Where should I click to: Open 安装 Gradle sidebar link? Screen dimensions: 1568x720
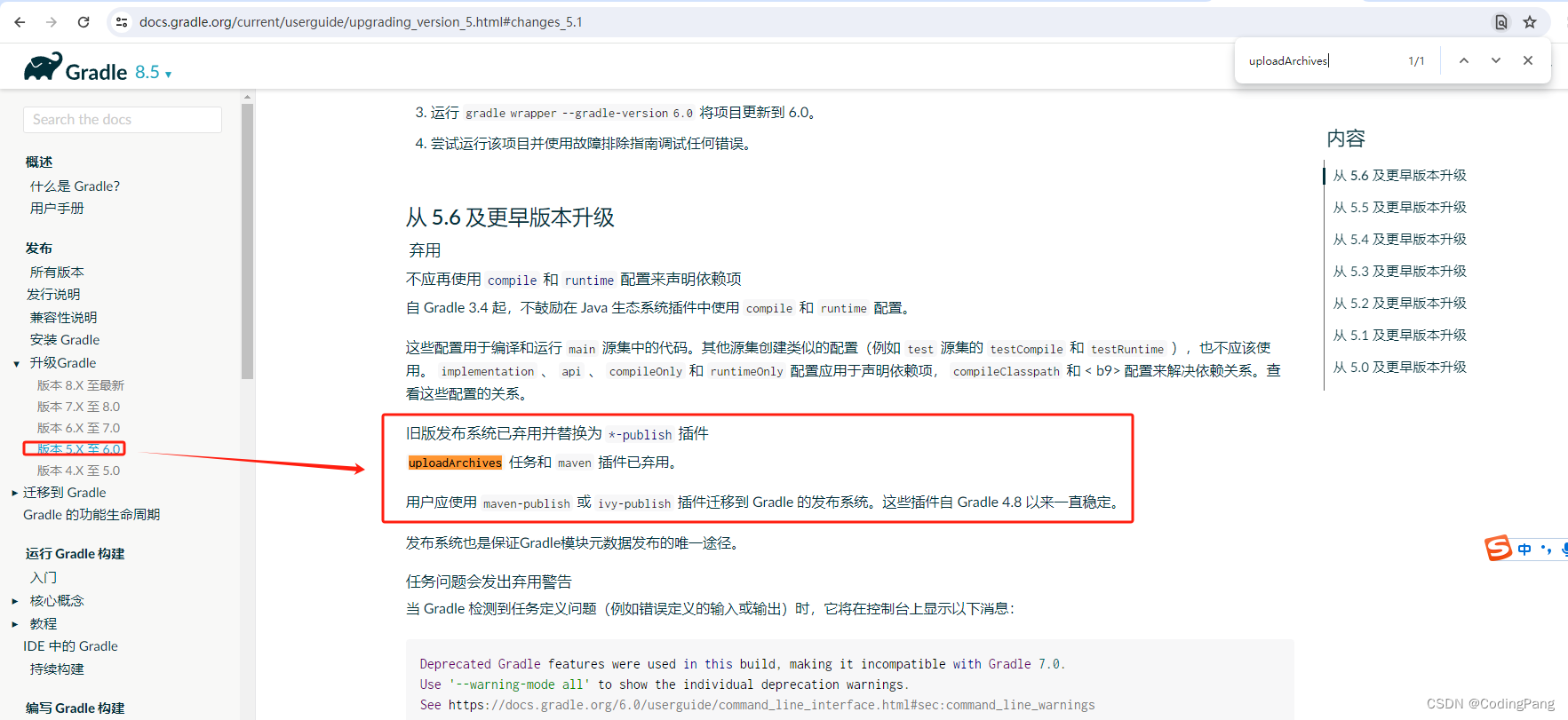tap(65, 340)
